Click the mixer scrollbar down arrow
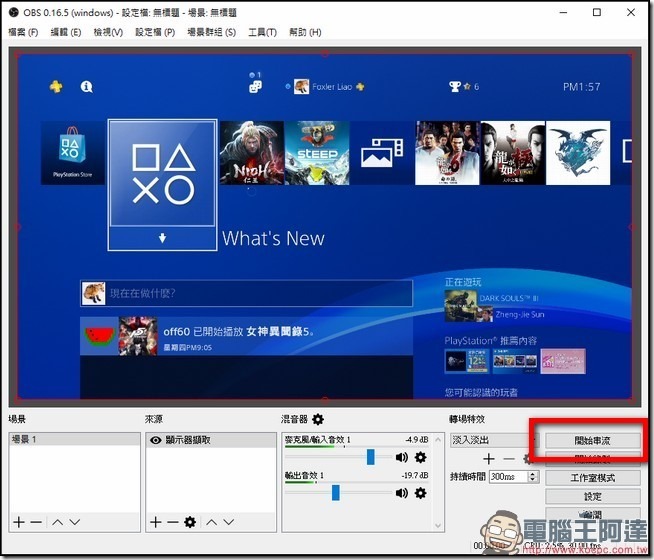Screen dimensions: 654x560 click(438, 525)
